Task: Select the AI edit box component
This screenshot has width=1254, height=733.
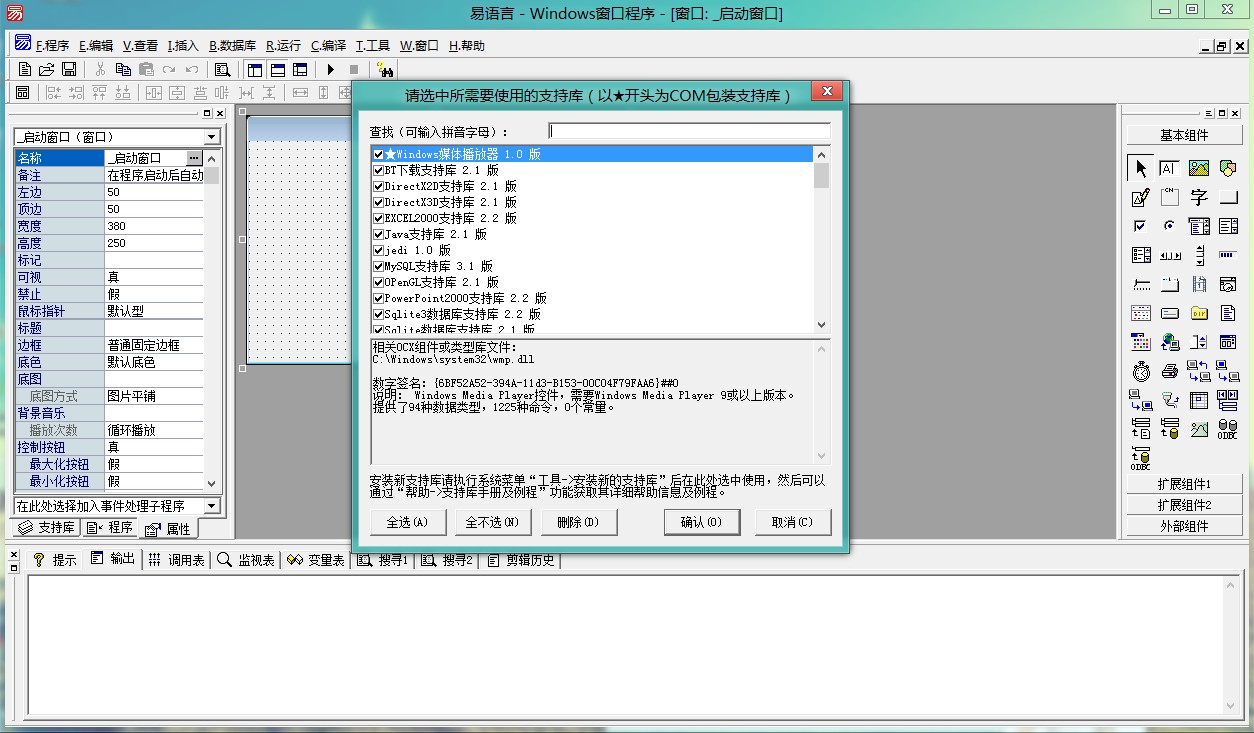Action: (1169, 168)
